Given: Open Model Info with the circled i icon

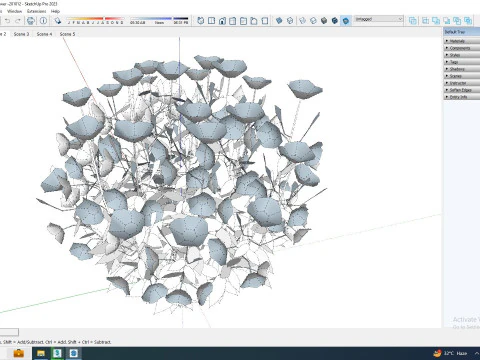Looking at the screenshot, I should tap(43, 21).
